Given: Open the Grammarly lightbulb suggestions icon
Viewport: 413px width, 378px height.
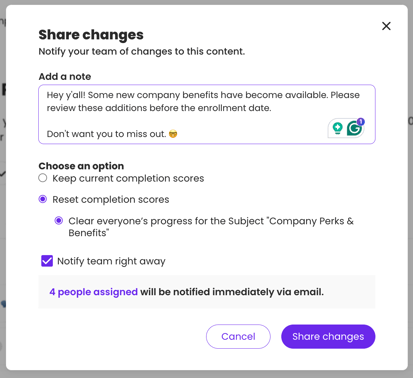Looking at the screenshot, I should point(338,128).
